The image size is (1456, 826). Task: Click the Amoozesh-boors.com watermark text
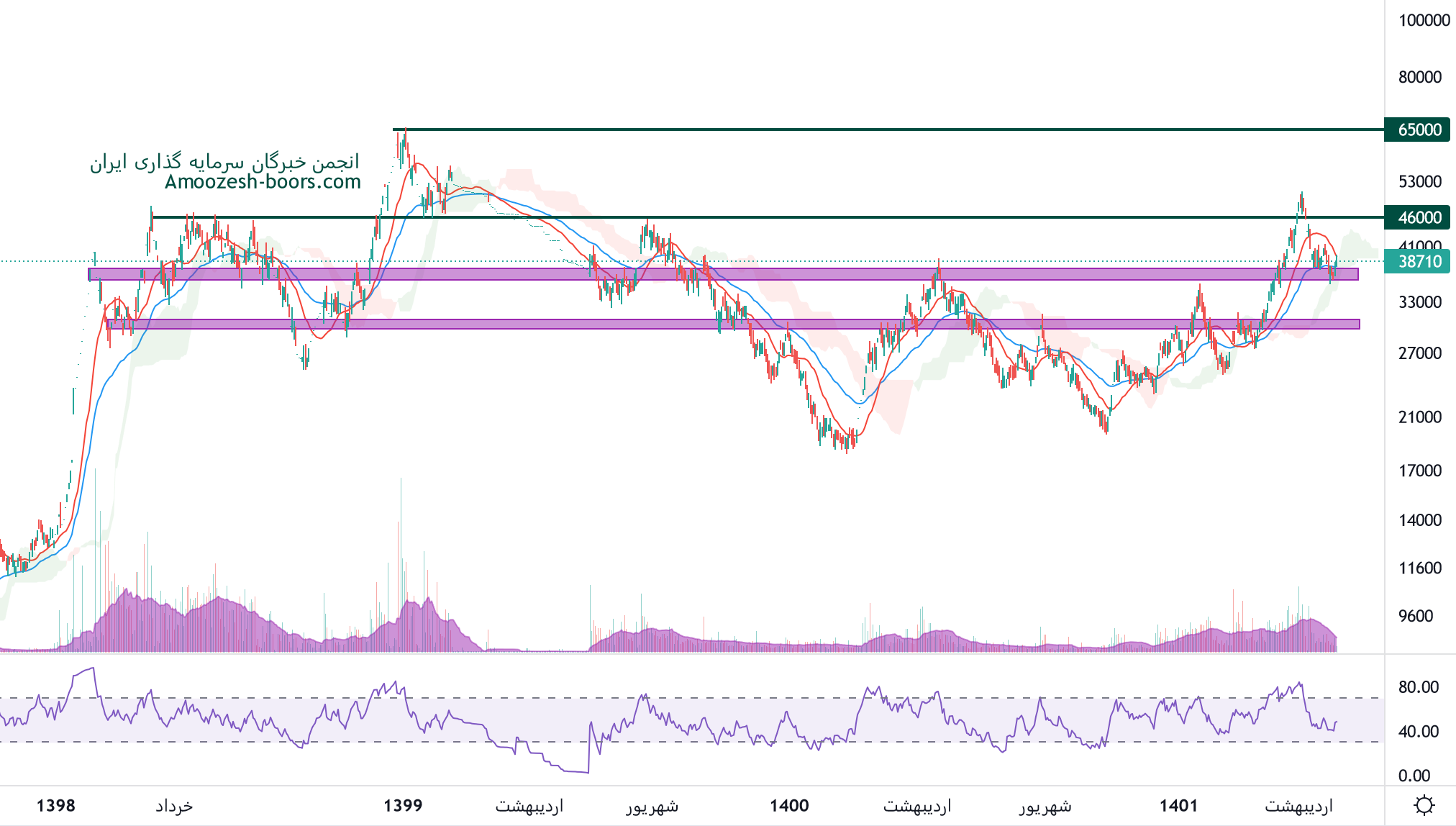[263, 182]
